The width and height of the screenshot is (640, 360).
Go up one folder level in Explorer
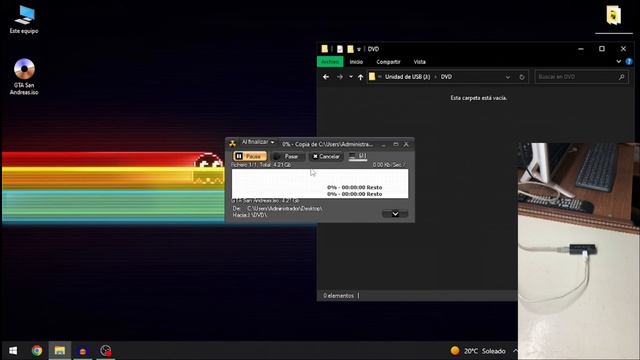click(x=360, y=77)
